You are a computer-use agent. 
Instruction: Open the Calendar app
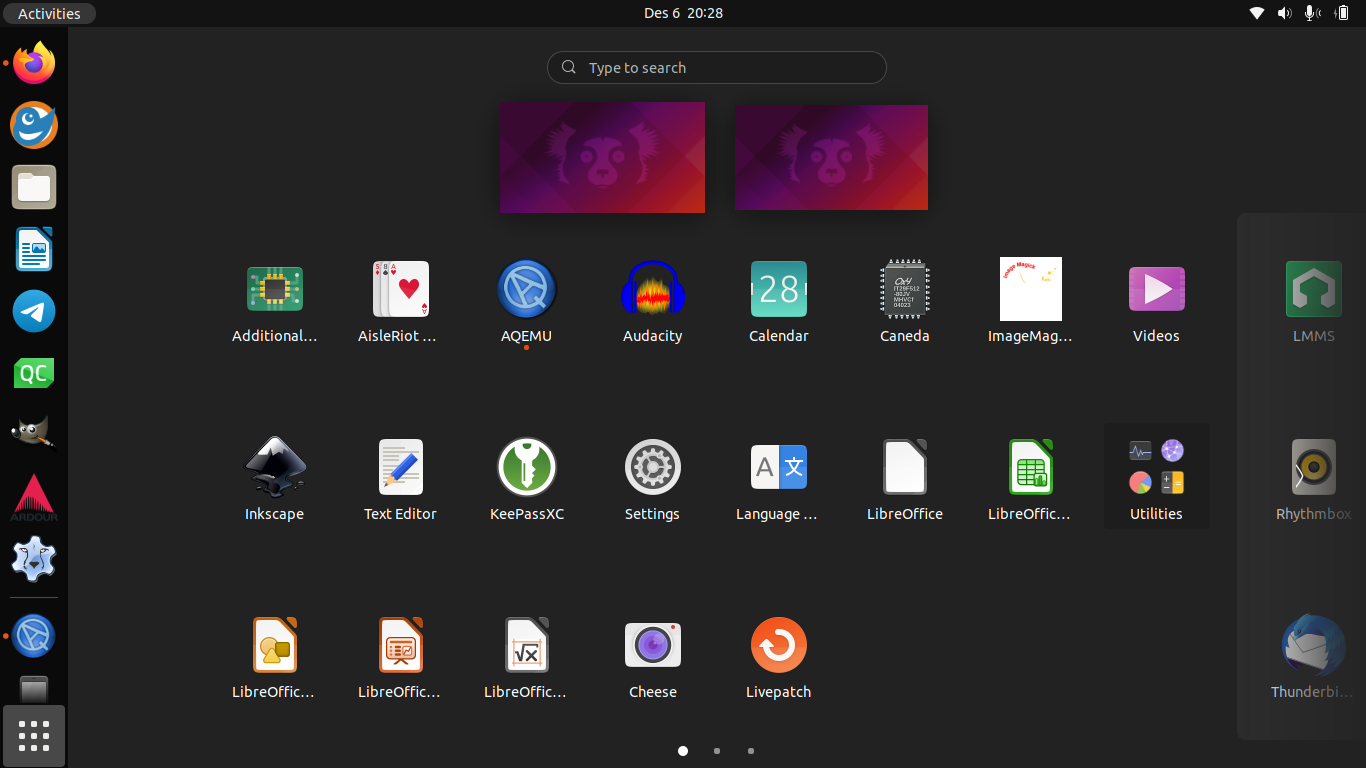coord(779,303)
